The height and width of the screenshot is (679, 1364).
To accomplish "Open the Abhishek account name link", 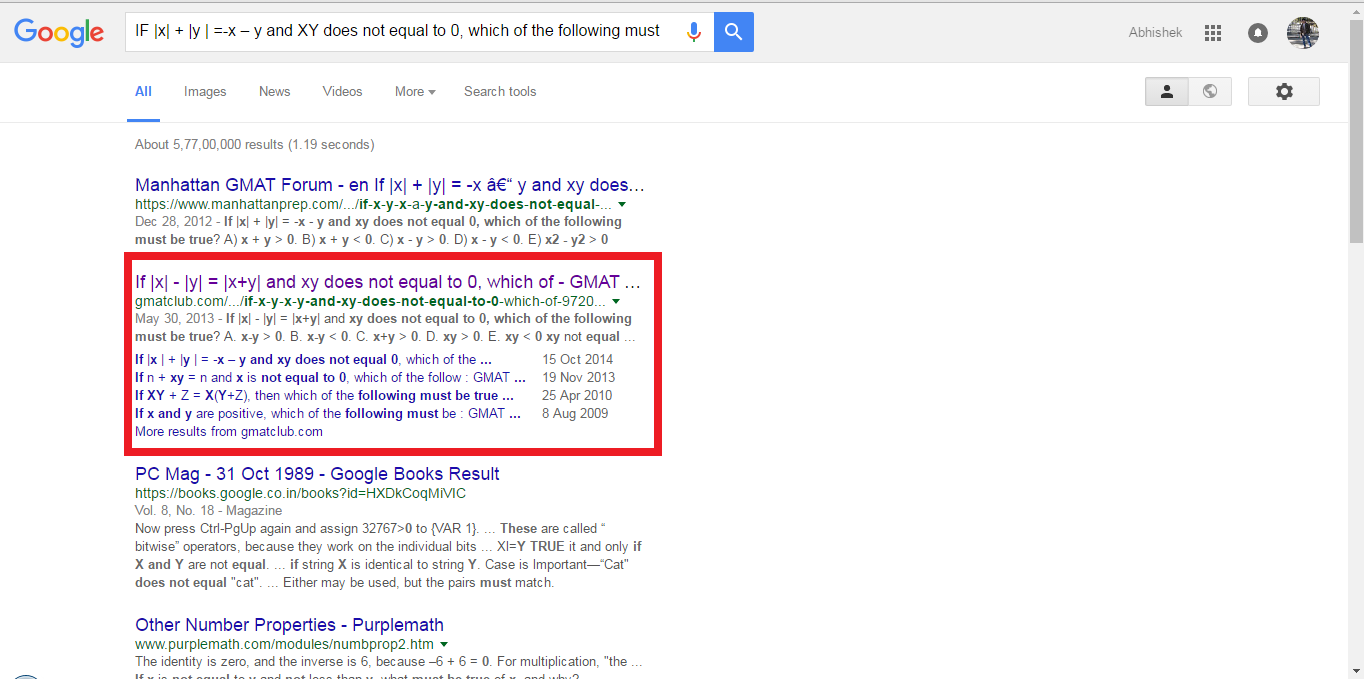I will (1155, 33).
